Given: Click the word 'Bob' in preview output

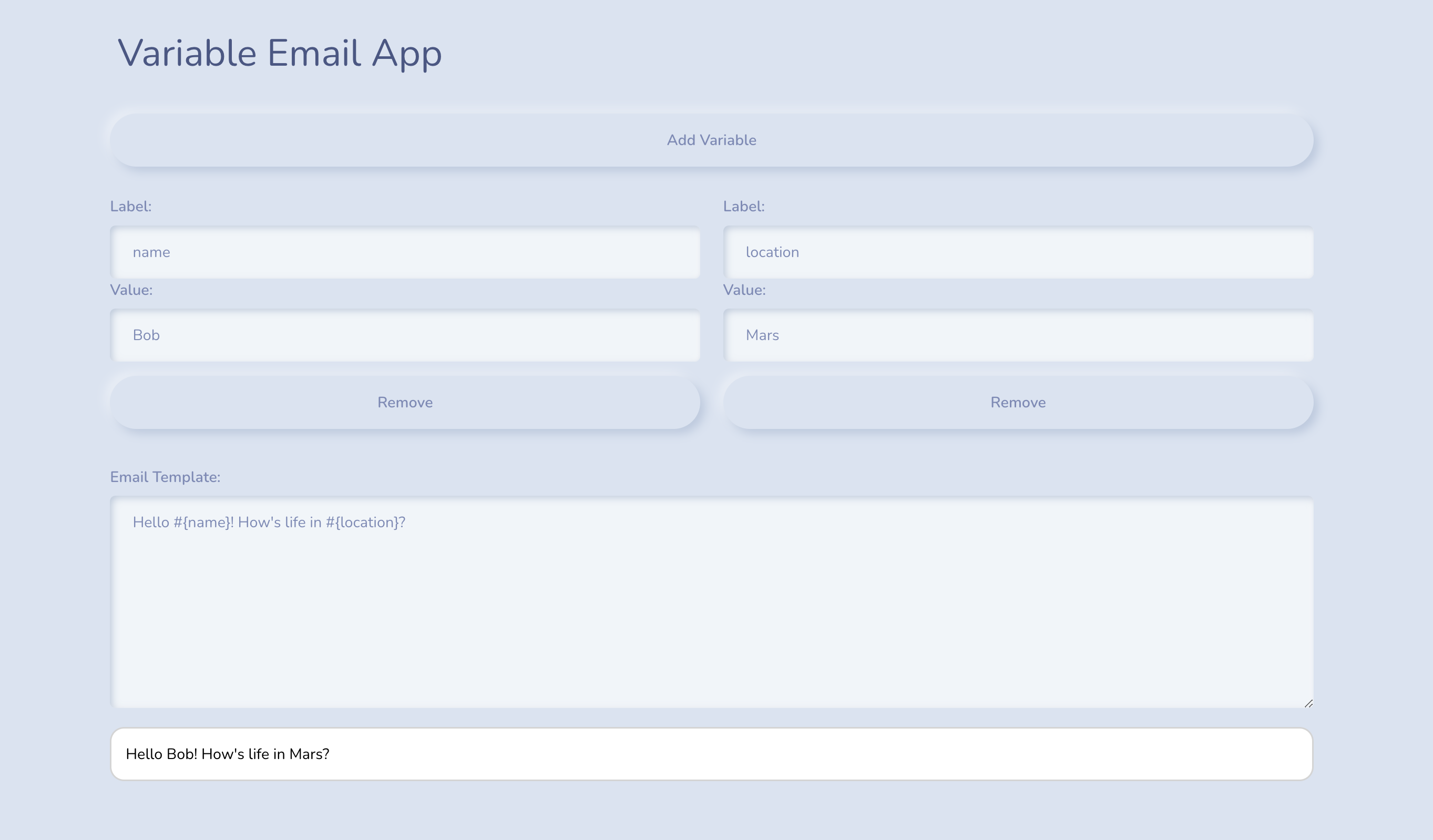Looking at the screenshot, I should pos(181,754).
